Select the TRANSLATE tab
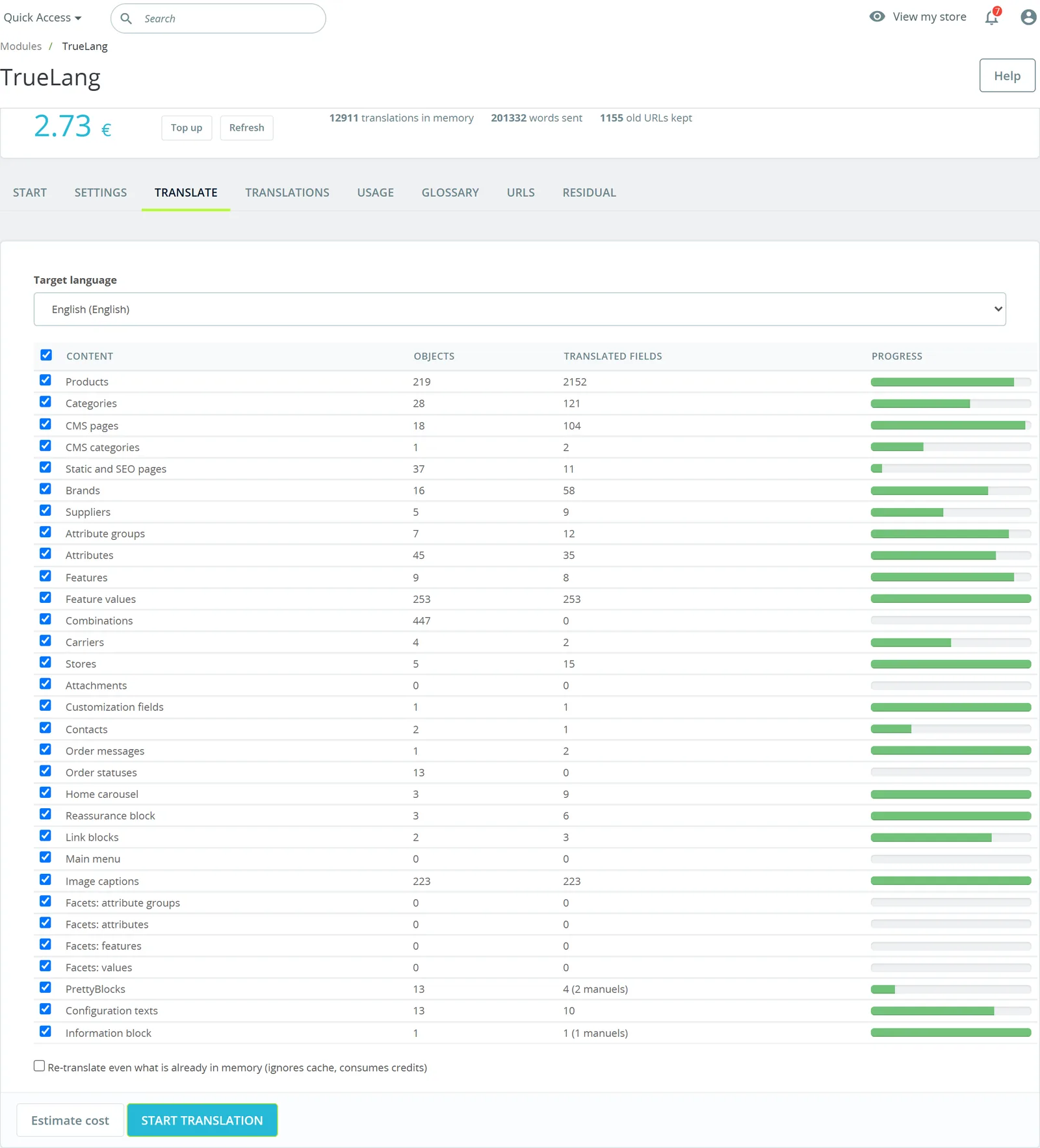1040x1148 pixels. click(186, 192)
